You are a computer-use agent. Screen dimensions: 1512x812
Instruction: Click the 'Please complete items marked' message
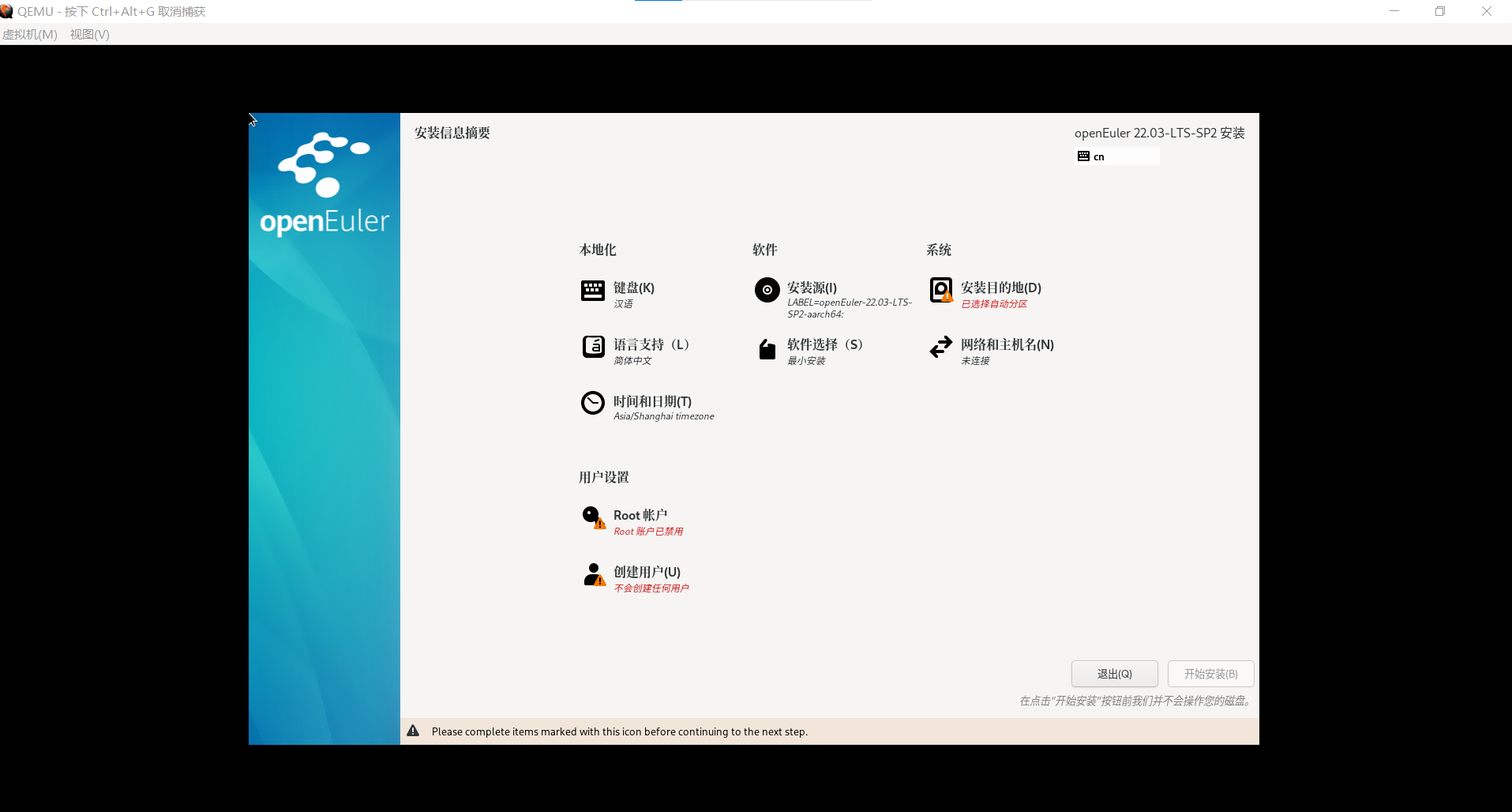click(x=620, y=731)
